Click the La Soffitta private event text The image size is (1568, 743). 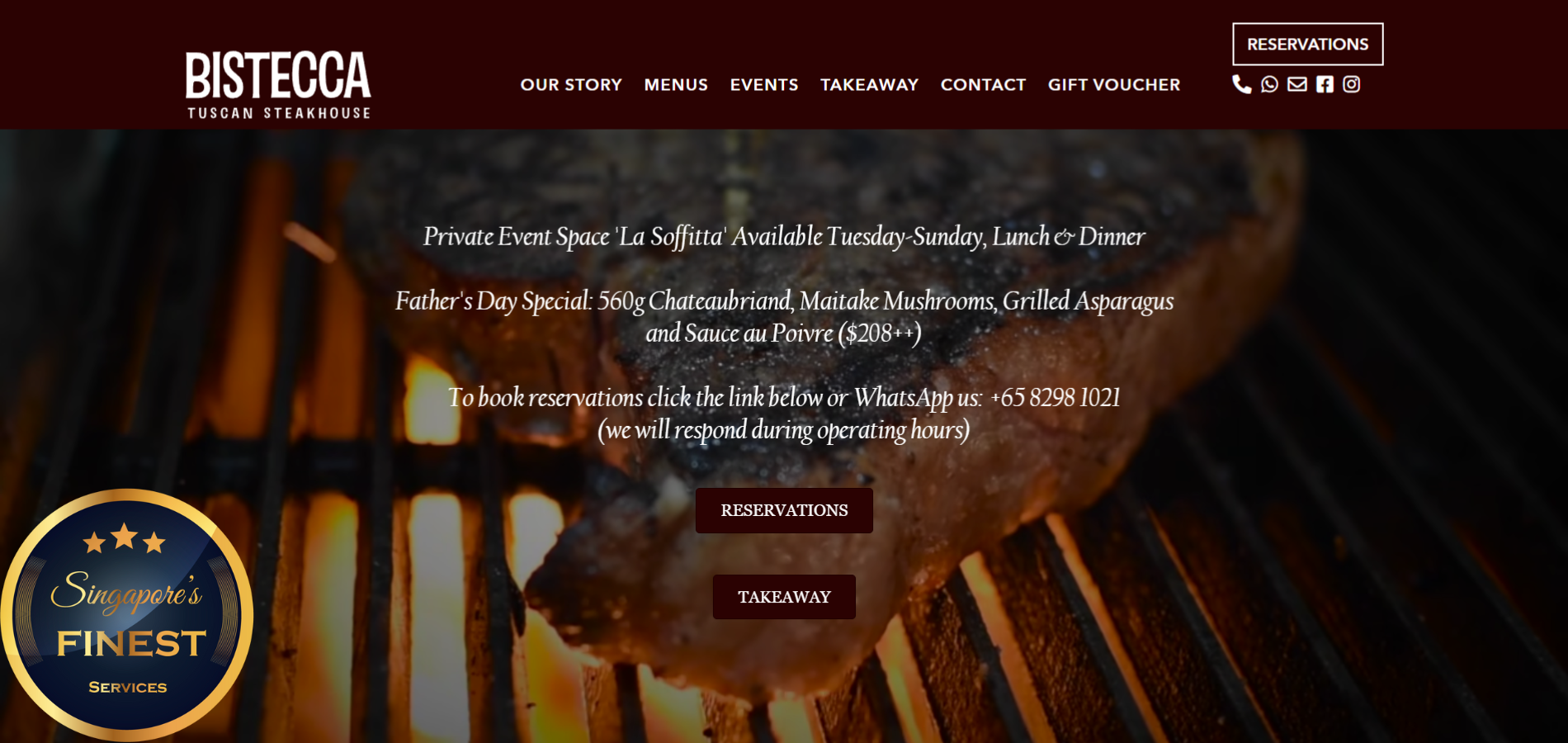point(784,237)
